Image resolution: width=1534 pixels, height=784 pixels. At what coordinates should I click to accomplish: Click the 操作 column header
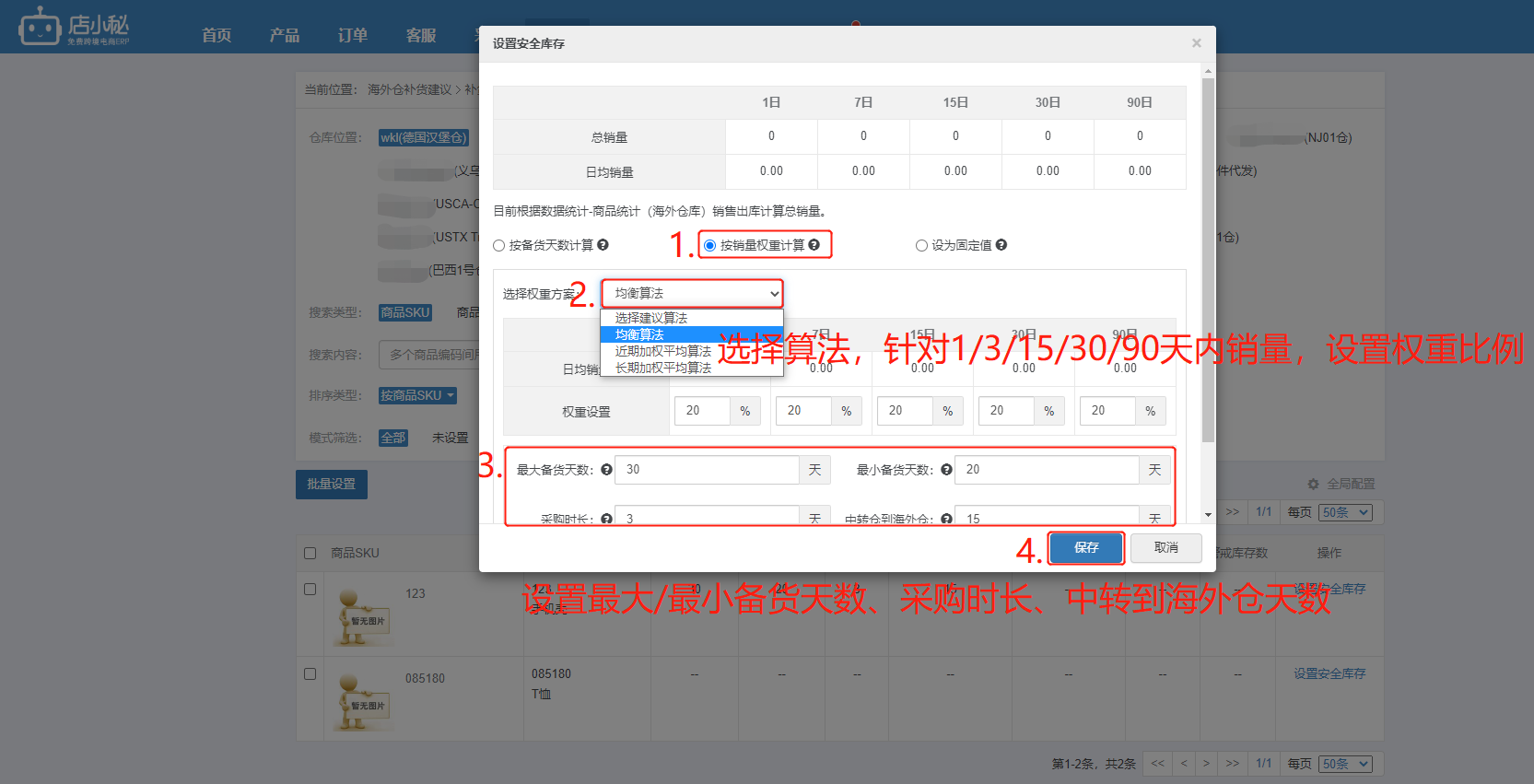coord(1329,553)
